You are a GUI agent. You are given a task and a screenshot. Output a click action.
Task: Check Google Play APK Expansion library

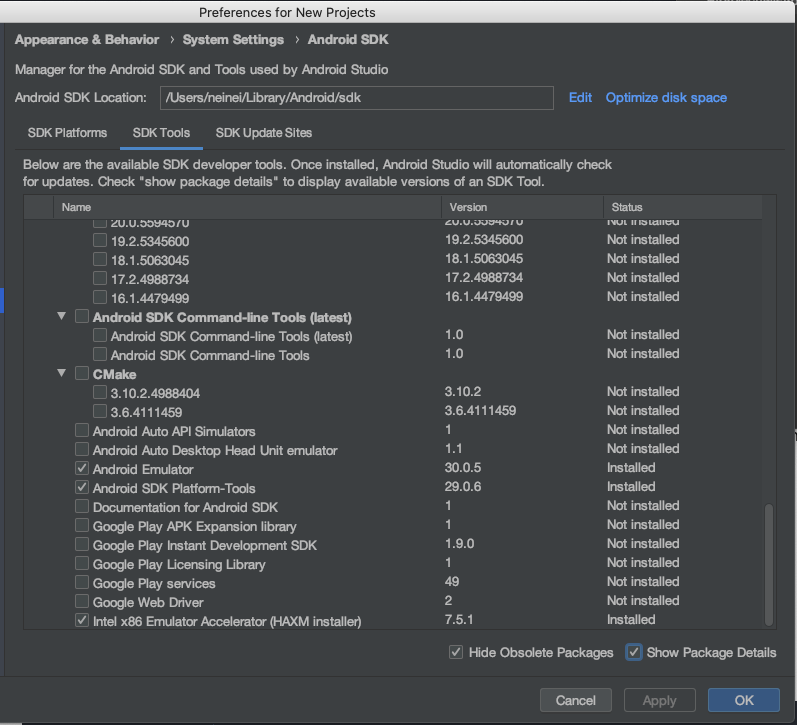[82, 525]
